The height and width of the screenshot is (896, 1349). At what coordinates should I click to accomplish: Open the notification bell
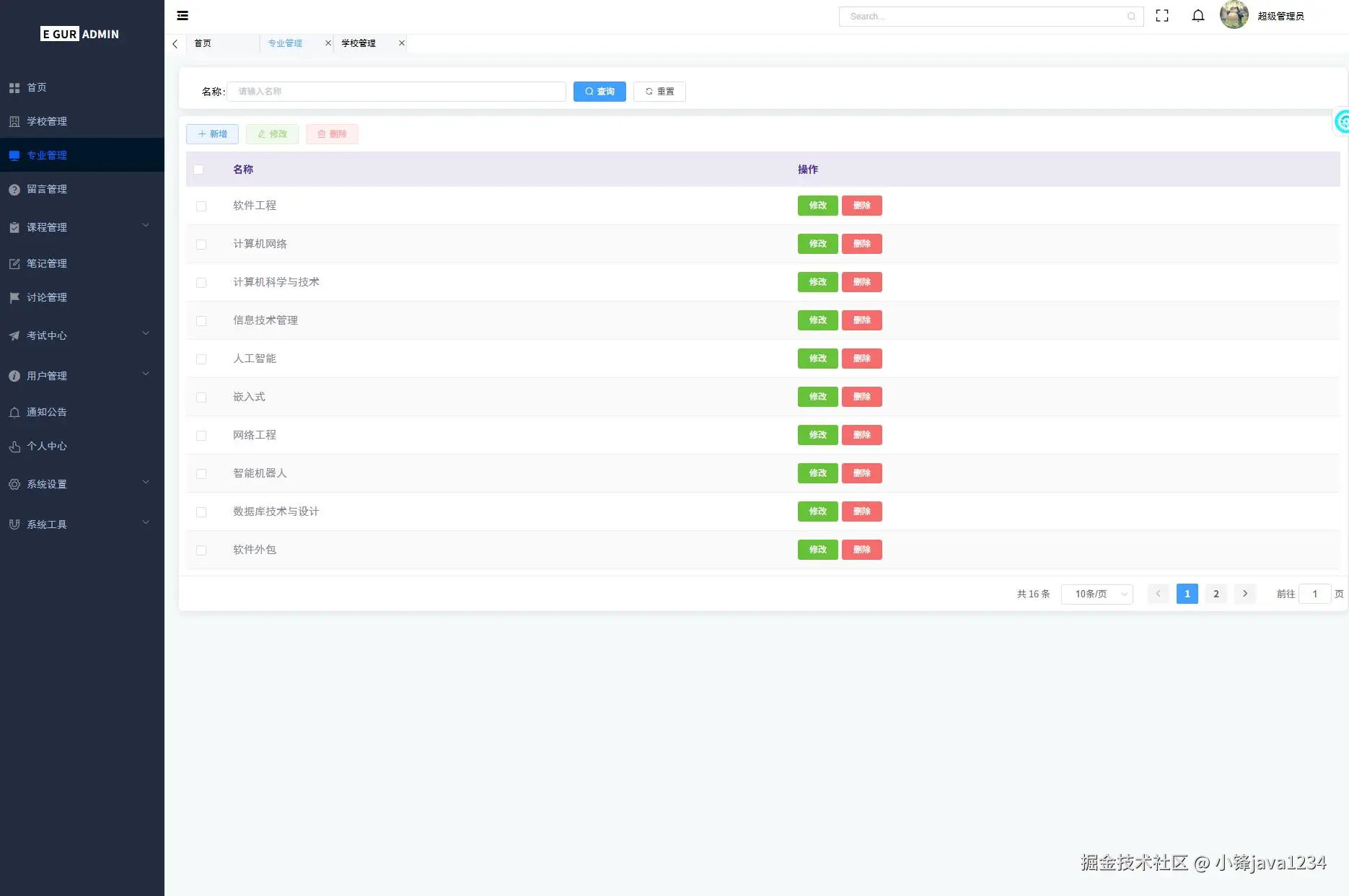pos(1198,16)
